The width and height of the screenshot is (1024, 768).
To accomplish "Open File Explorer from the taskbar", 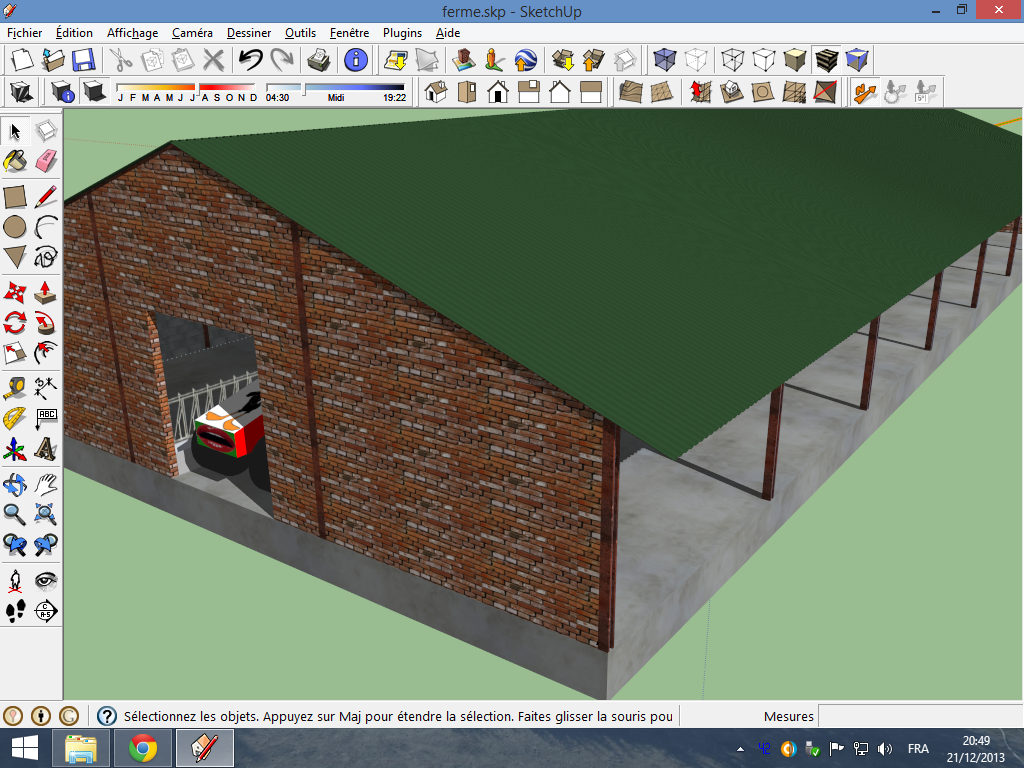I will (x=81, y=748).
